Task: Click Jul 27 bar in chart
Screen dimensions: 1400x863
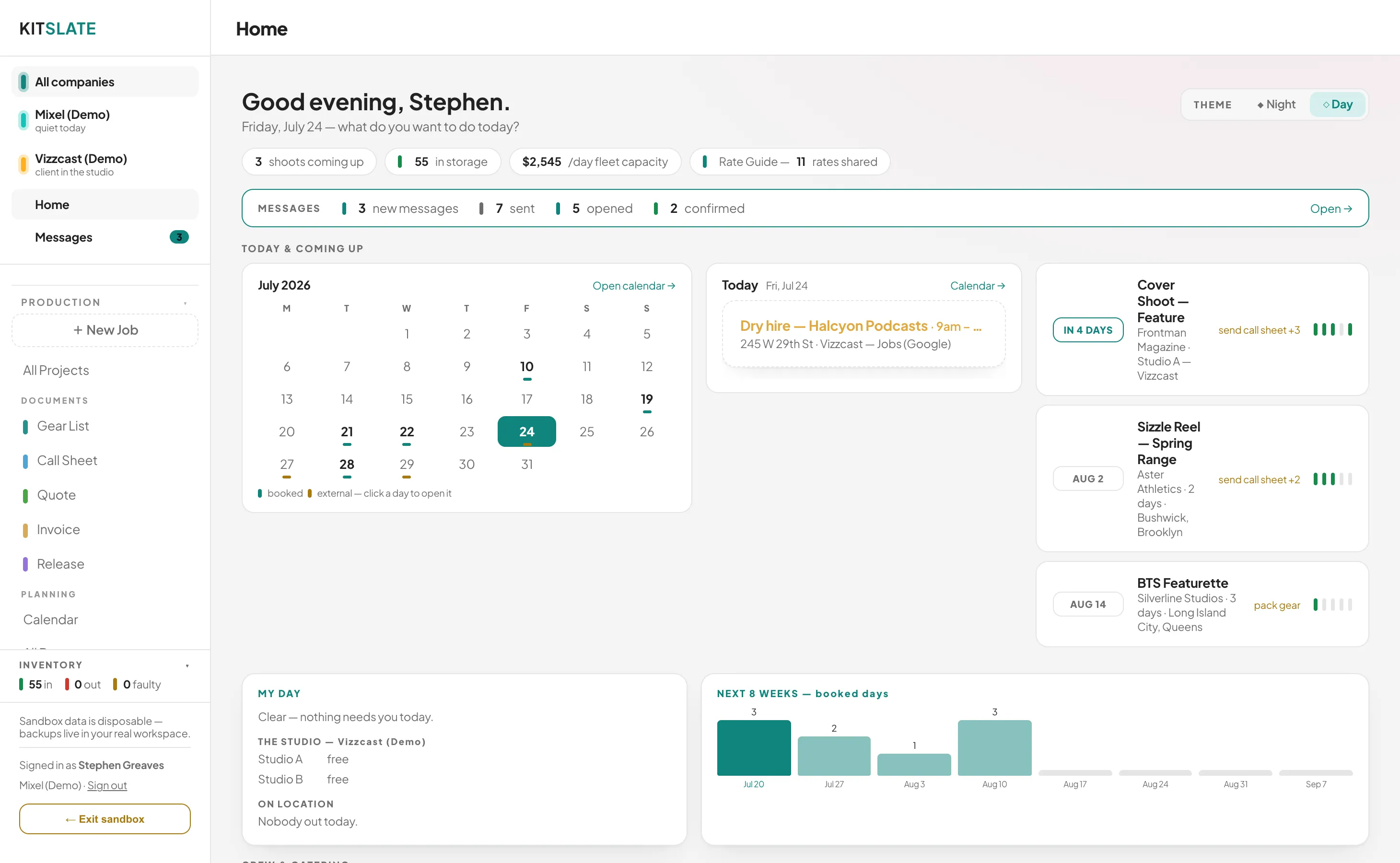Action: tap(834, 756)
